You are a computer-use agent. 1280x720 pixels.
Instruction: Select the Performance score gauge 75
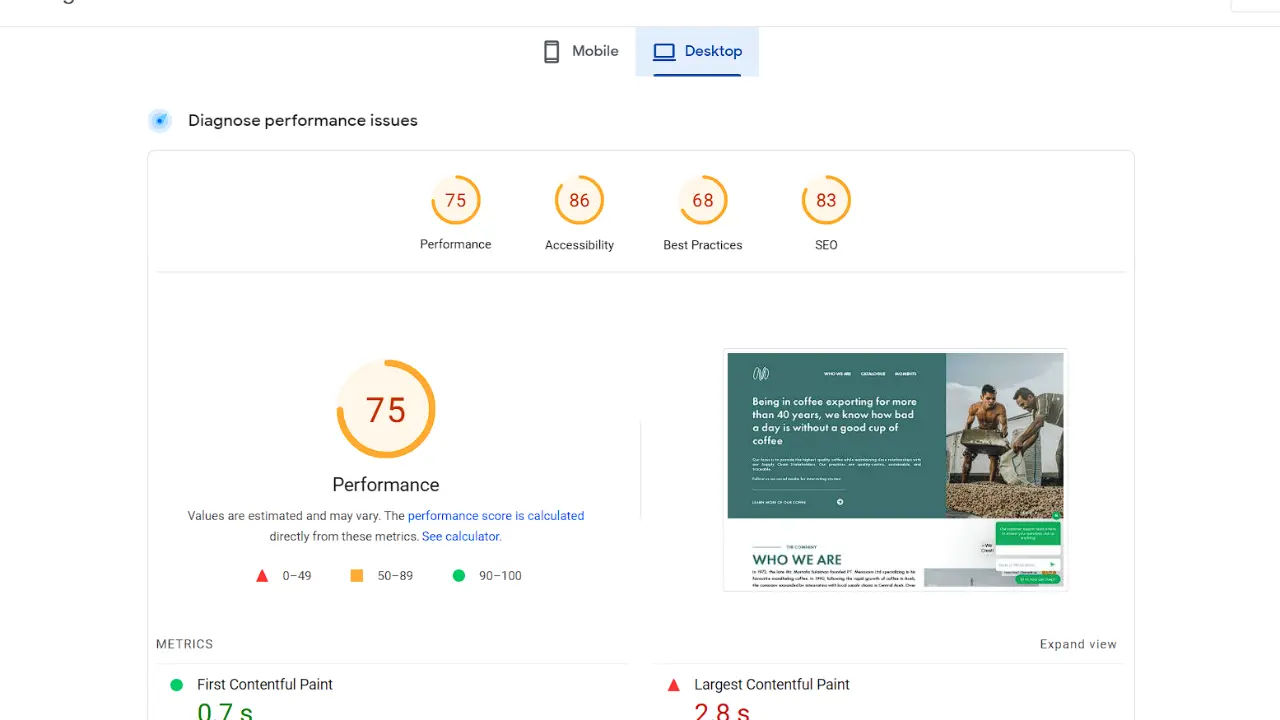(456, 201)
